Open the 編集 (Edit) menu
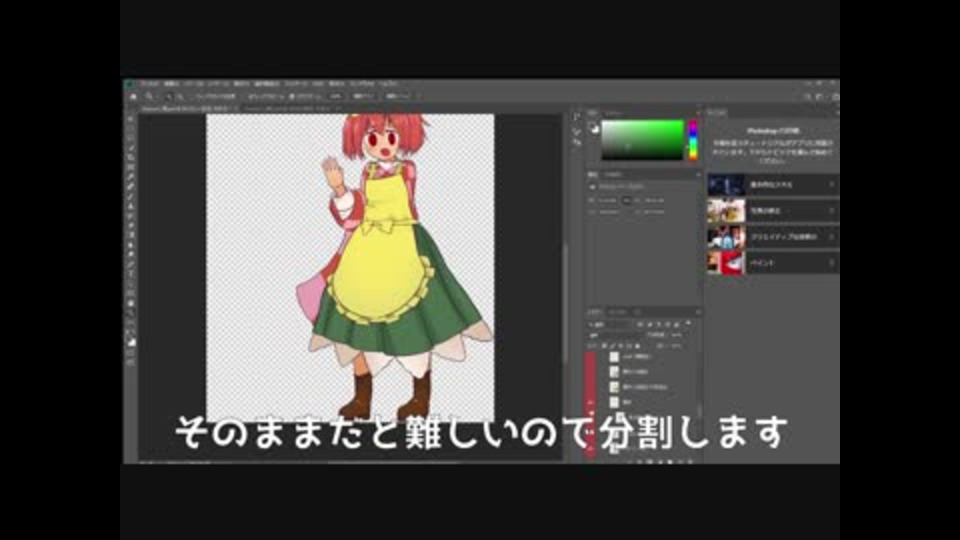The image size is (960, 540). click(171, 84)
